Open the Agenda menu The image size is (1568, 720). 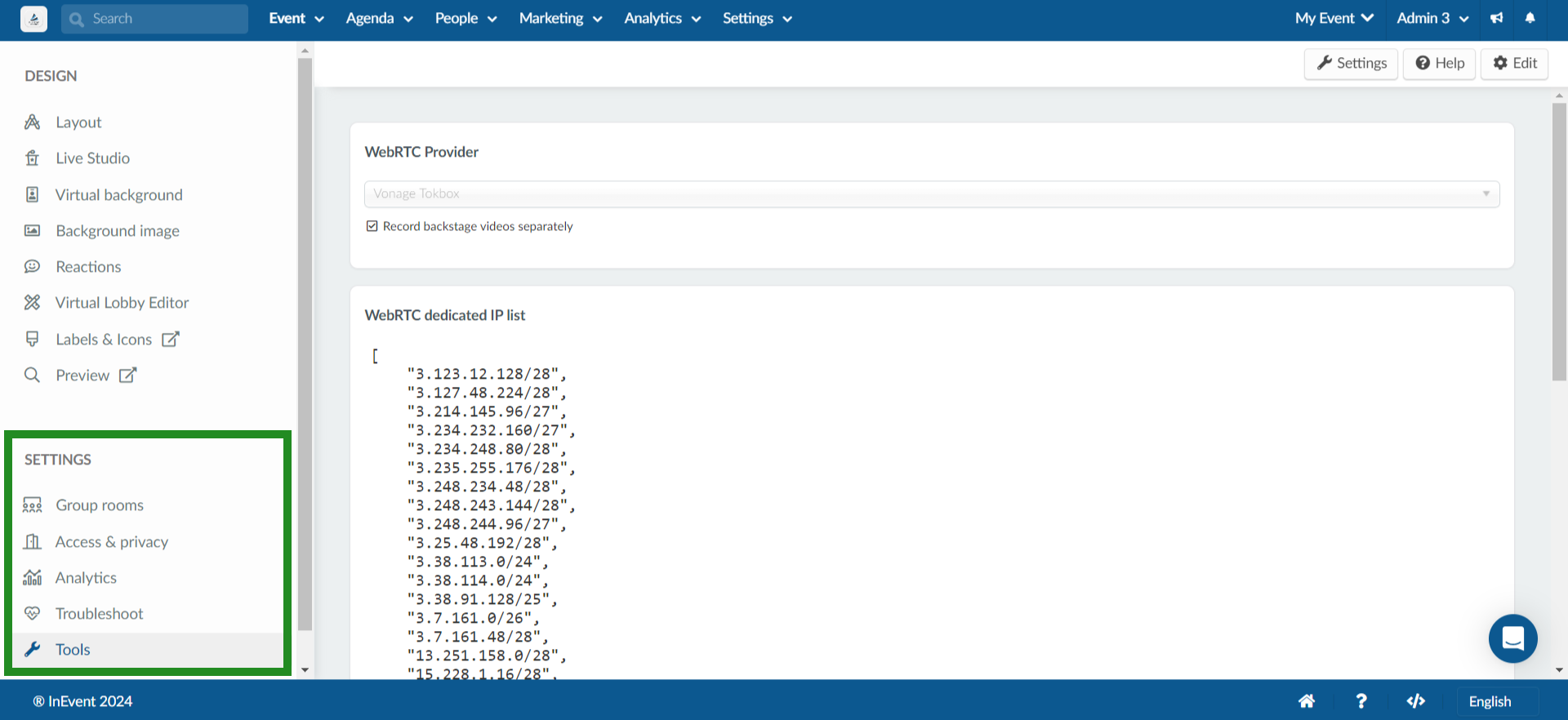point(379,19)
